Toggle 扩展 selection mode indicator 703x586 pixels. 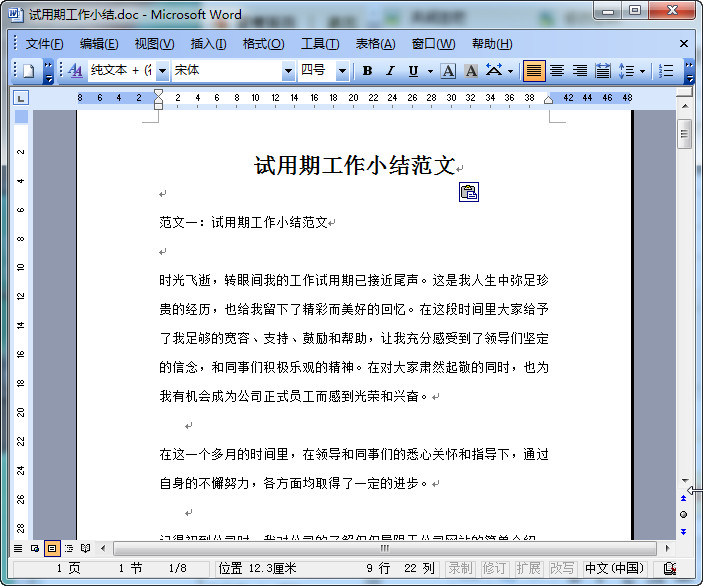coord(528,569)
